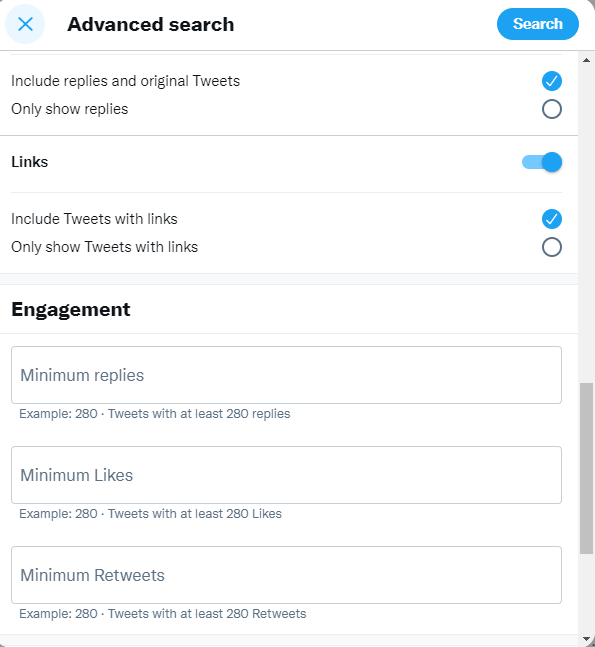Click the empty scrollbar track above the thumb
Viewport: 595px width, 647px height.
click(586, 224)
